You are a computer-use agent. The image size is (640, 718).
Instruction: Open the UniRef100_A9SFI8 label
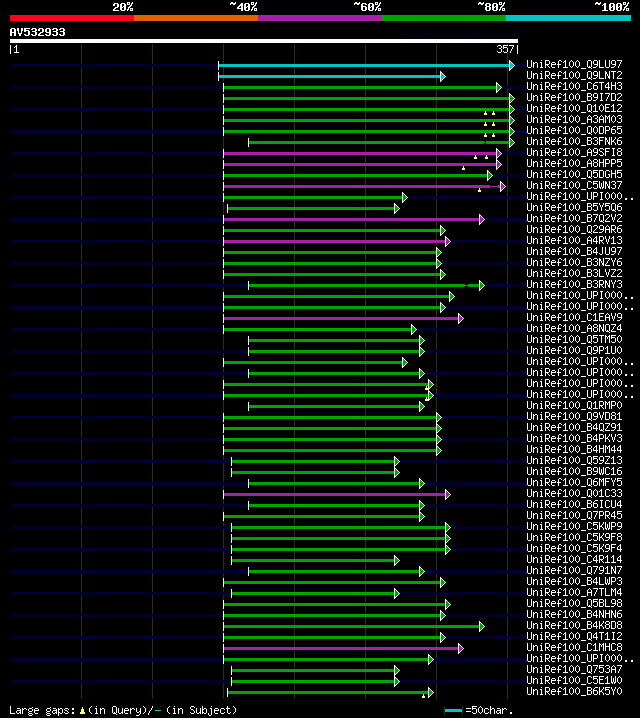coord(574,152)
